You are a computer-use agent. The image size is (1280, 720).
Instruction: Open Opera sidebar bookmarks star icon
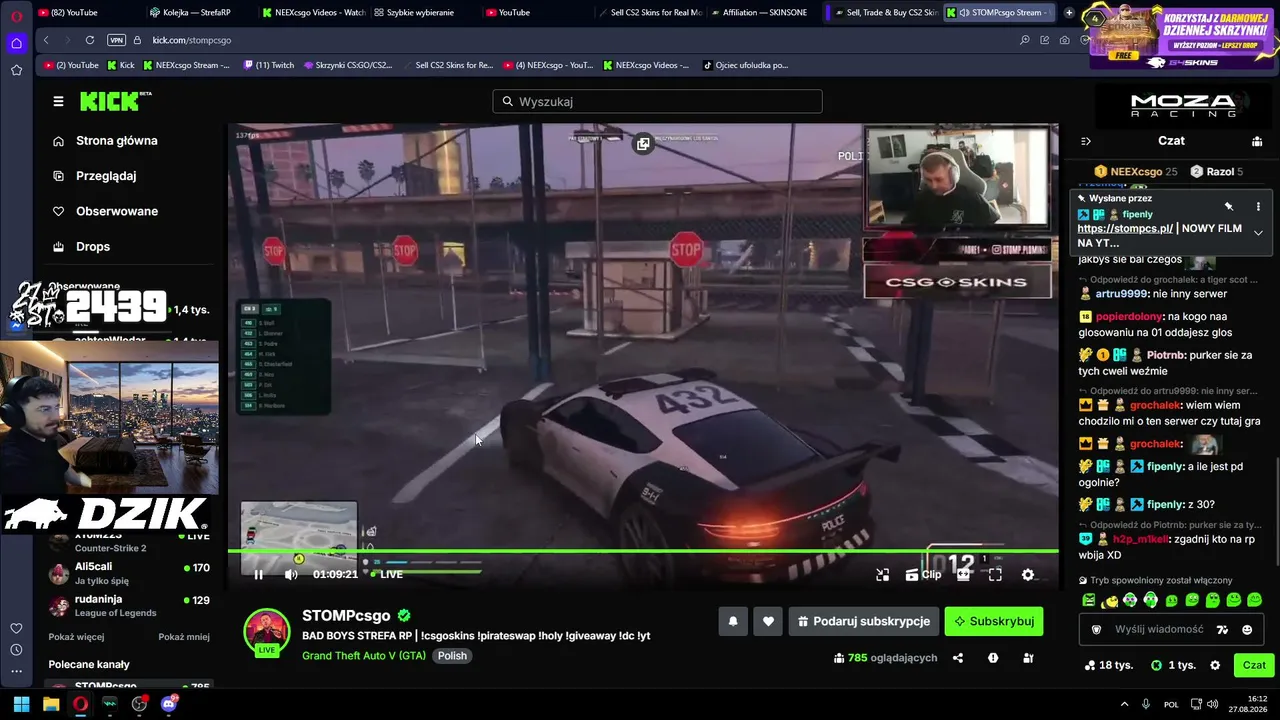pos(16,70)
